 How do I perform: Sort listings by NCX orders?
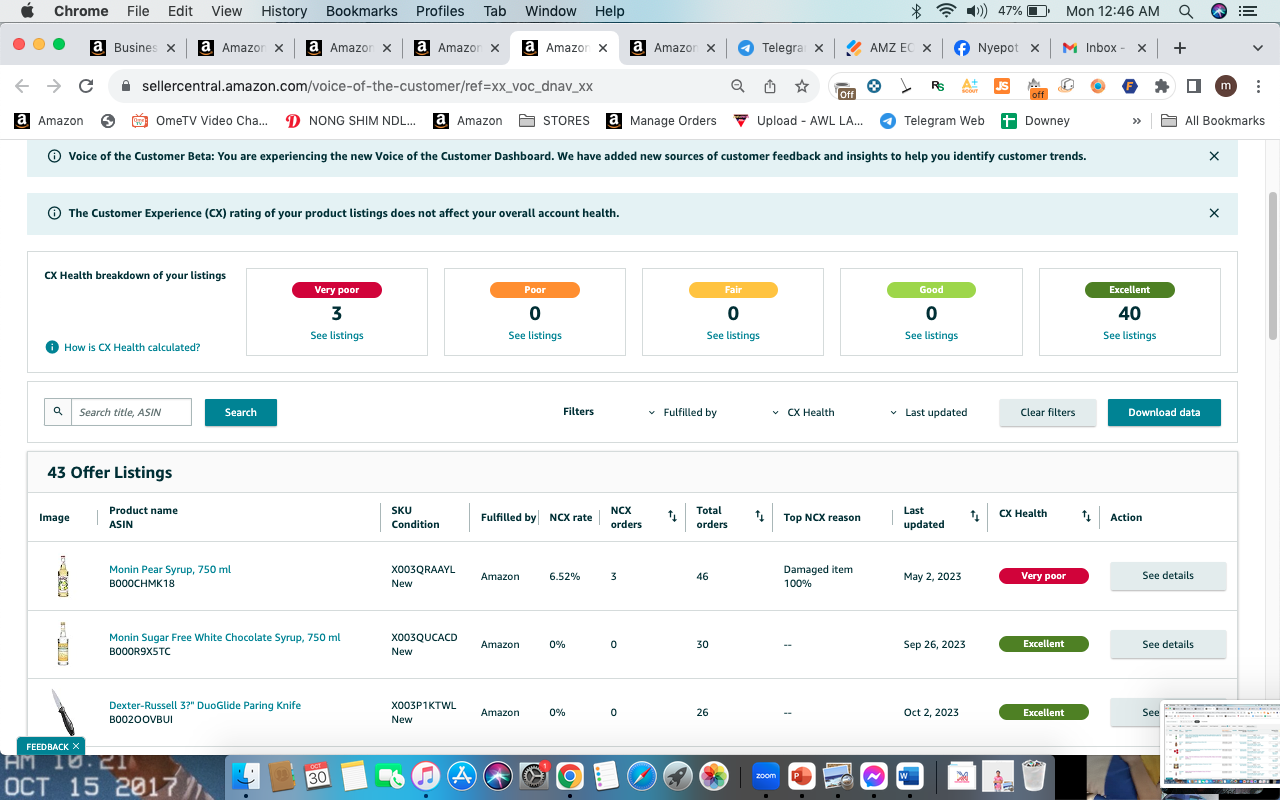pyautogui.click(x=673, y=517)
